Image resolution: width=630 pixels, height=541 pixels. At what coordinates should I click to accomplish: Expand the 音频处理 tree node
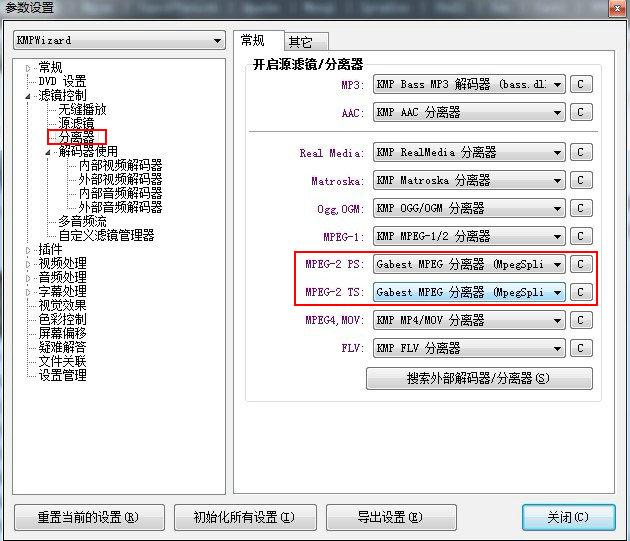point(28,278)
